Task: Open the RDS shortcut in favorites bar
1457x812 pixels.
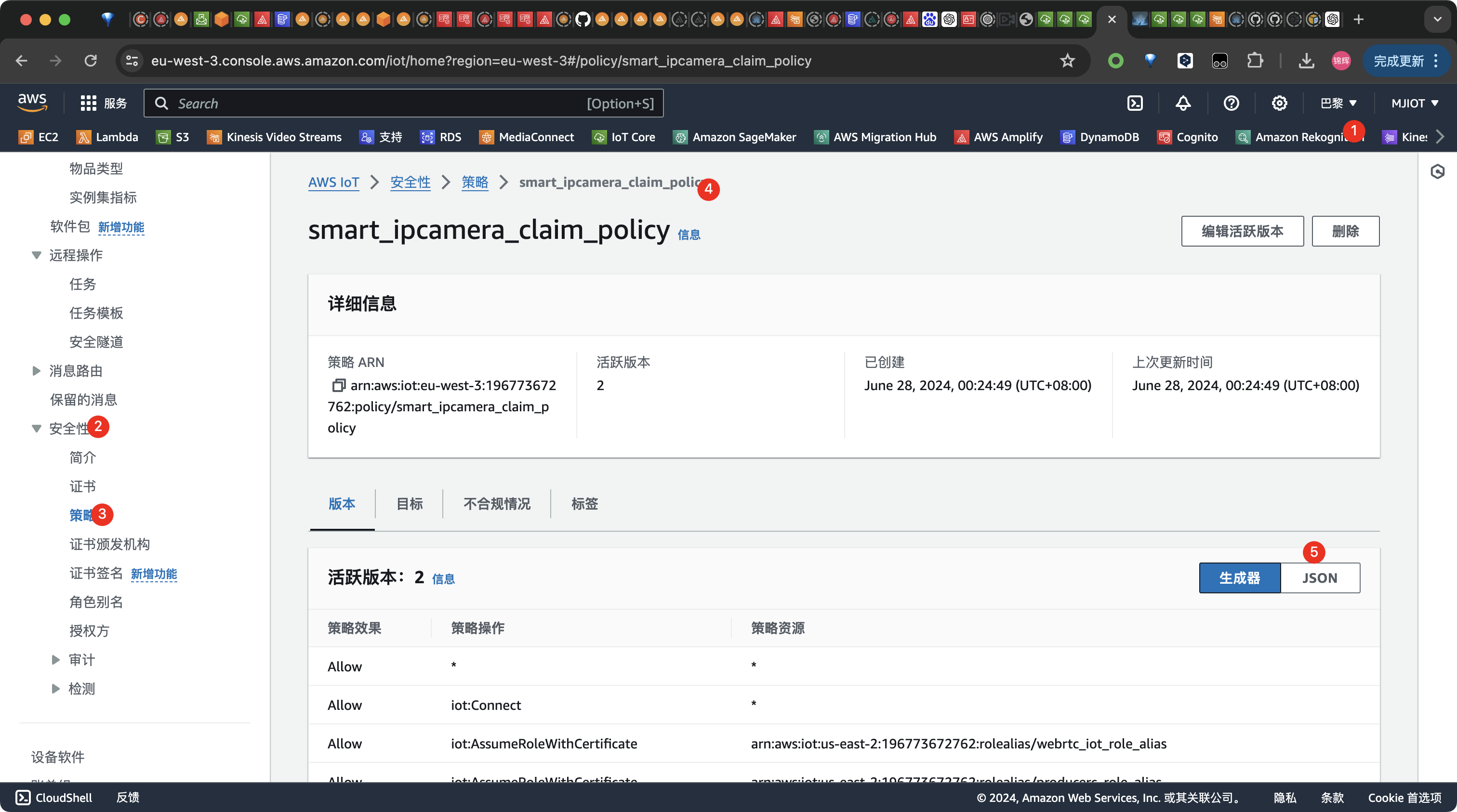Action: 440,137
